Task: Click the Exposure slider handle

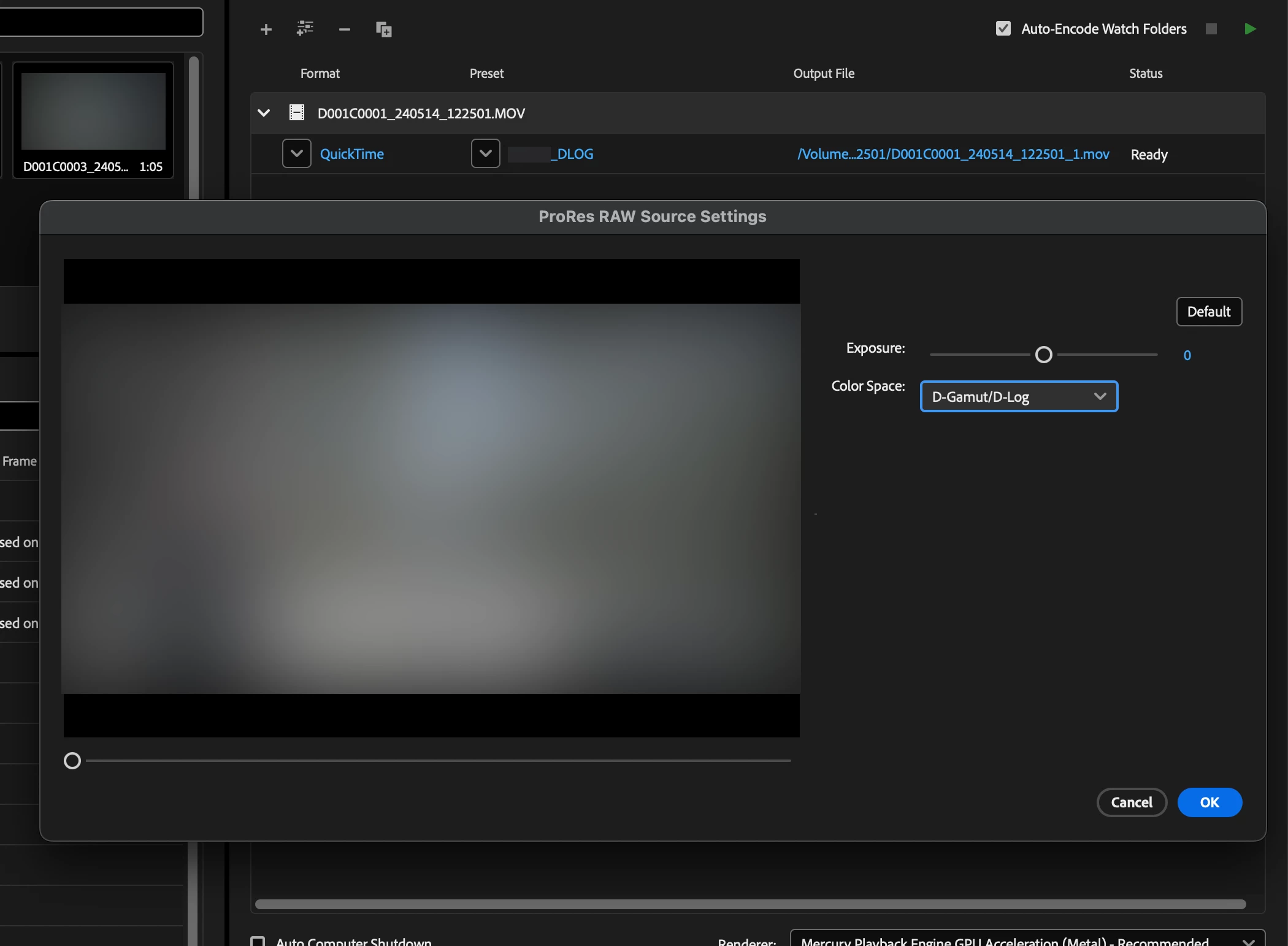Action: (1043, 355)
